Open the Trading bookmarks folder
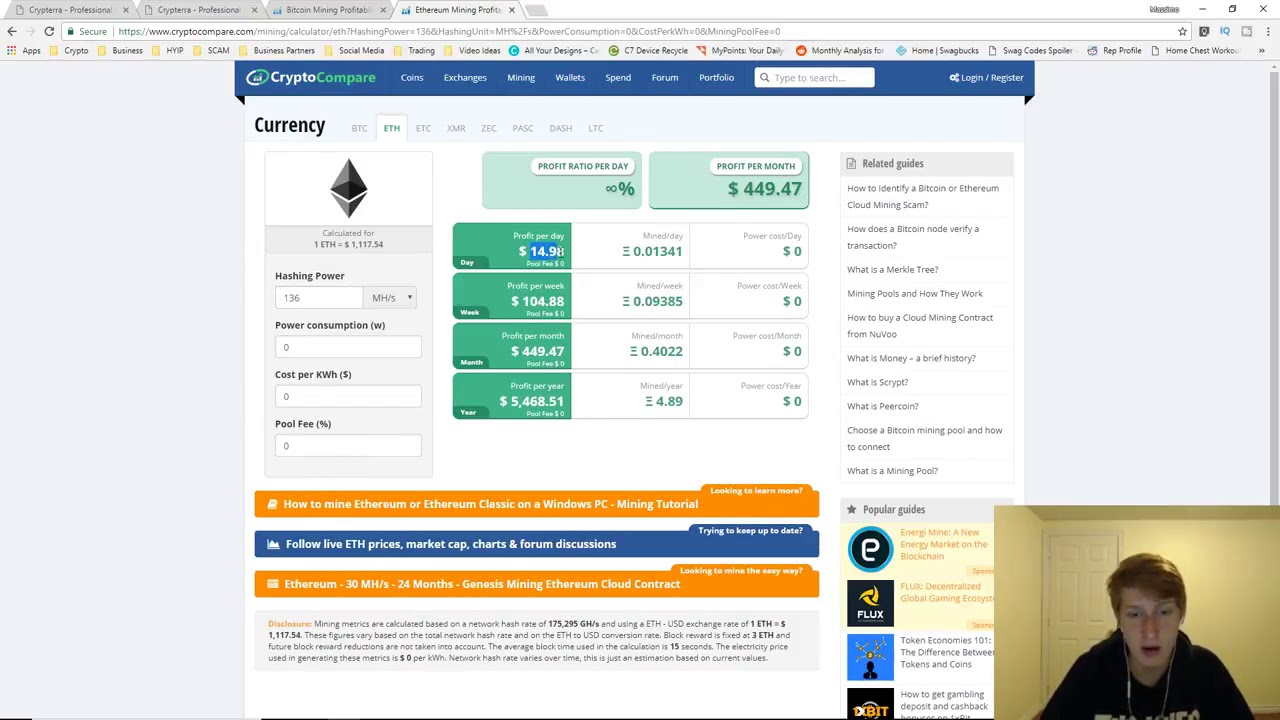Viewport: 1280px width, 720px height. pos(414,50)
